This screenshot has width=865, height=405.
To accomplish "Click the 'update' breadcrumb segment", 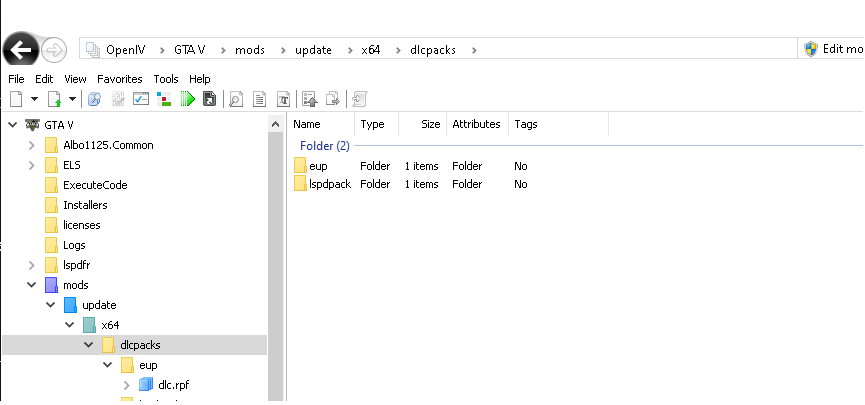I will pos(313,49).
